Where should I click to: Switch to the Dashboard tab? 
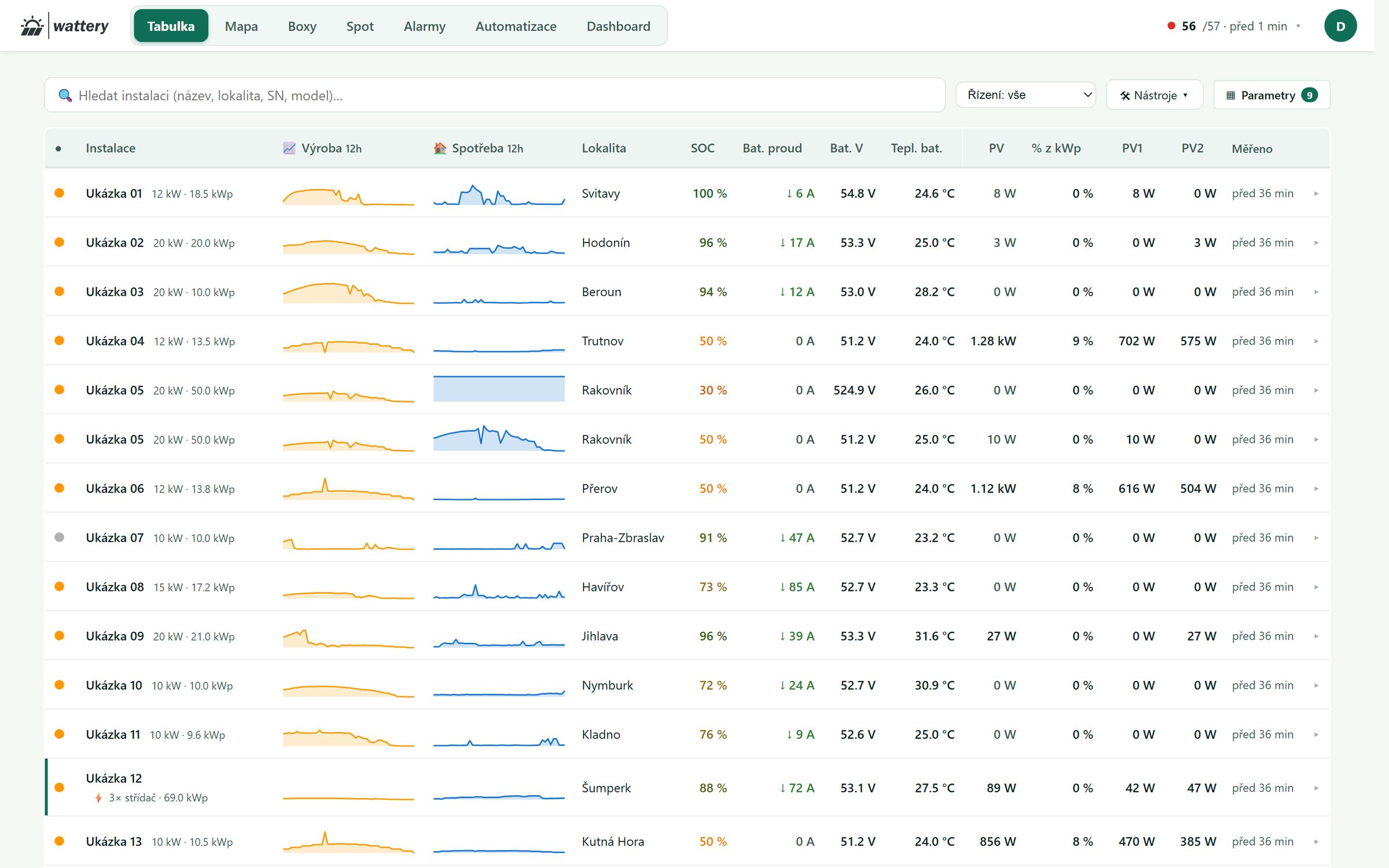coord(618,26)
